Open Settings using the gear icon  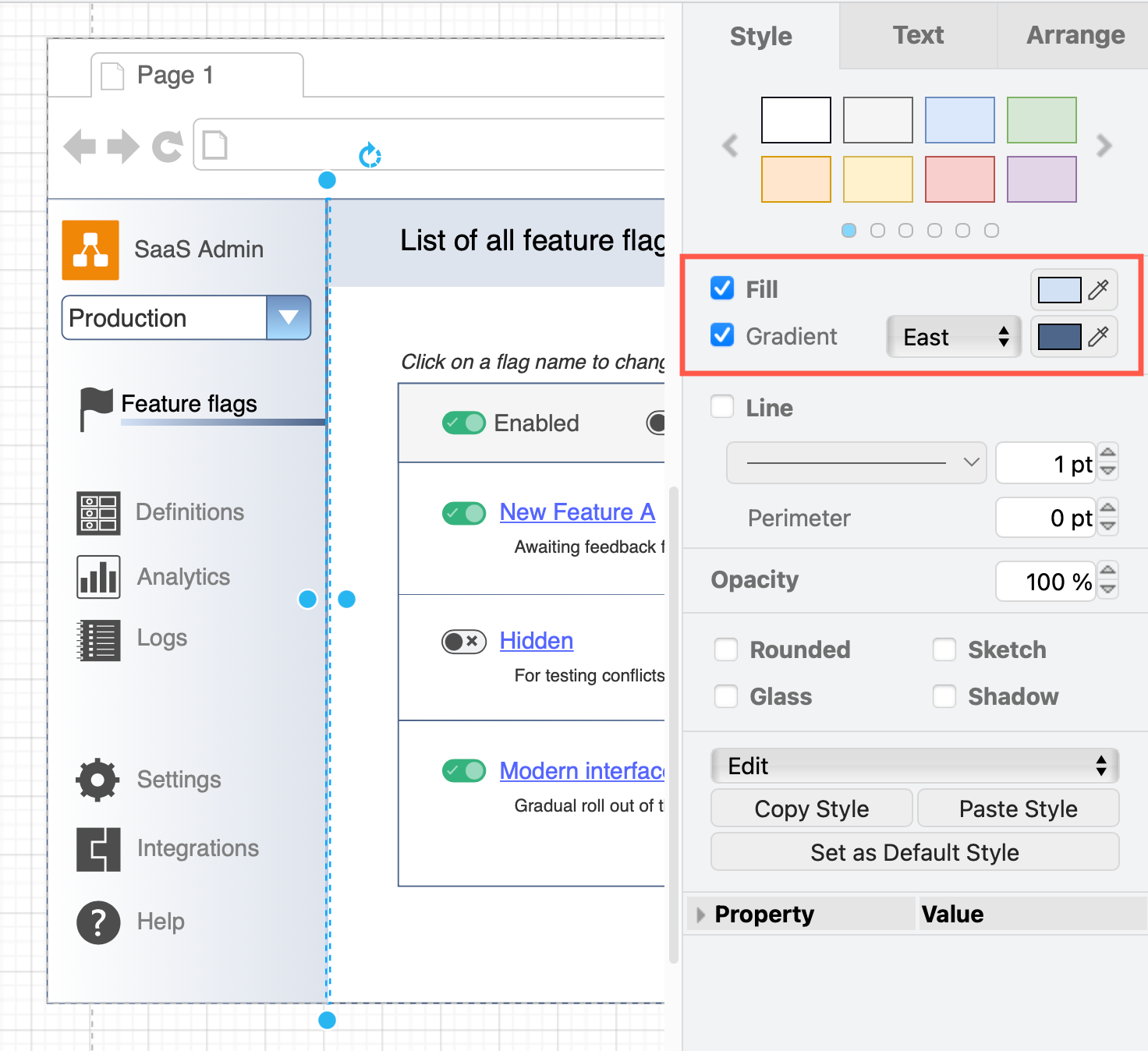pos(97,779)
